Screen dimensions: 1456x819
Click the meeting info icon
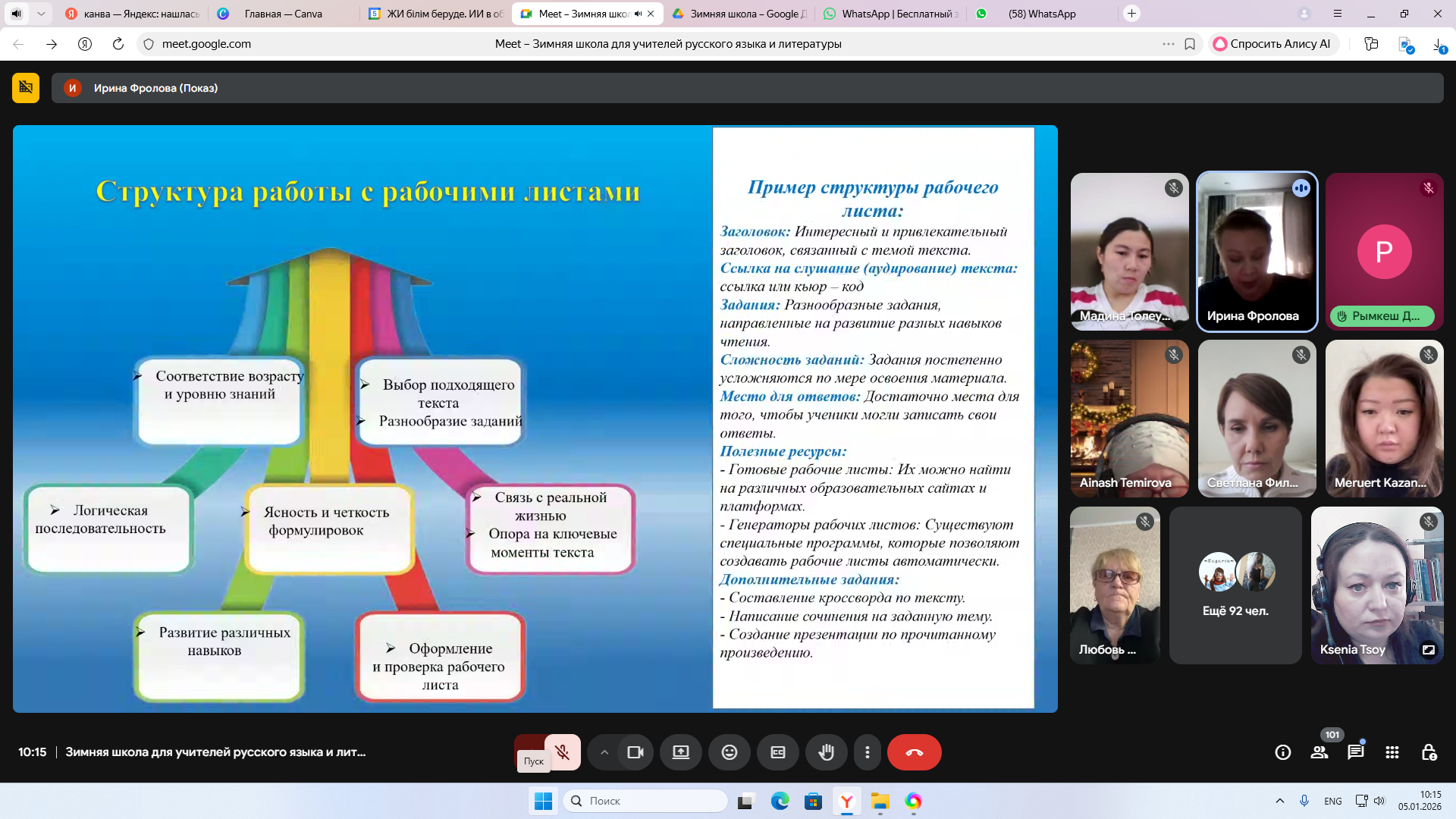[1282, 752]
